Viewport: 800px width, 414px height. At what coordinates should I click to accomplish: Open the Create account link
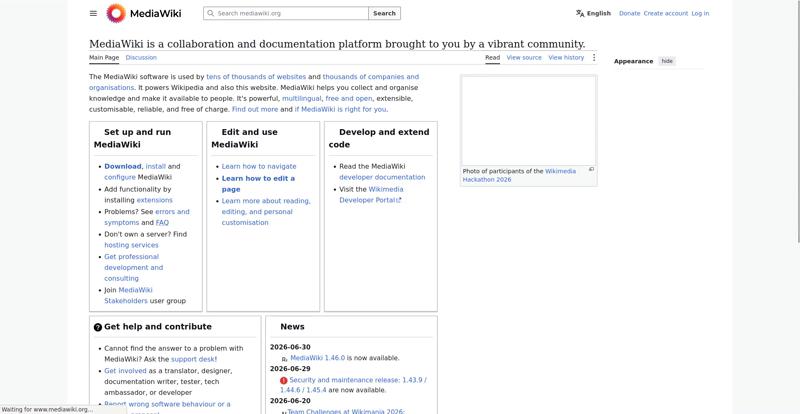click(x=666, y=13)
